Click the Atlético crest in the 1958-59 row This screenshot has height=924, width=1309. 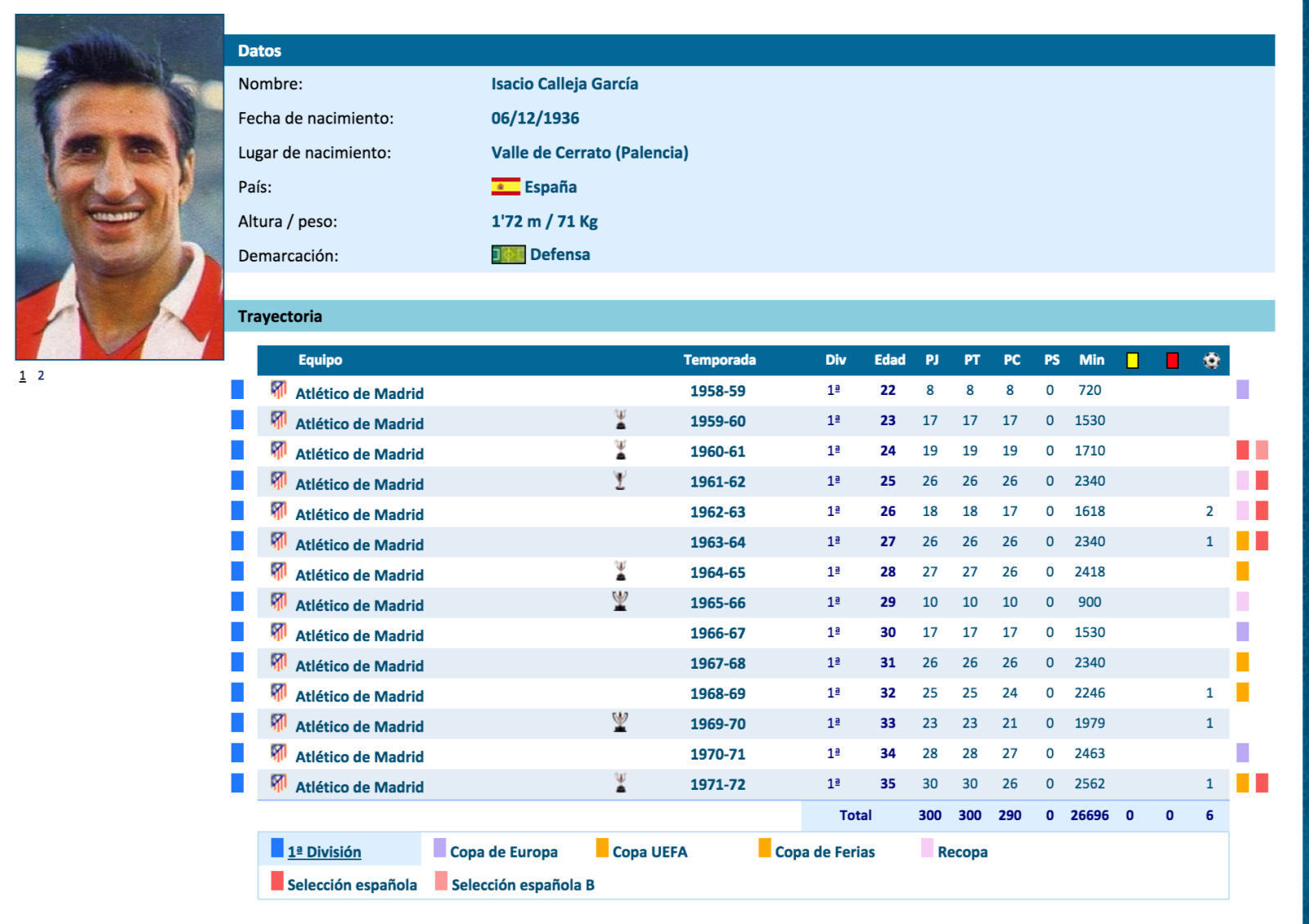point(279,390)
